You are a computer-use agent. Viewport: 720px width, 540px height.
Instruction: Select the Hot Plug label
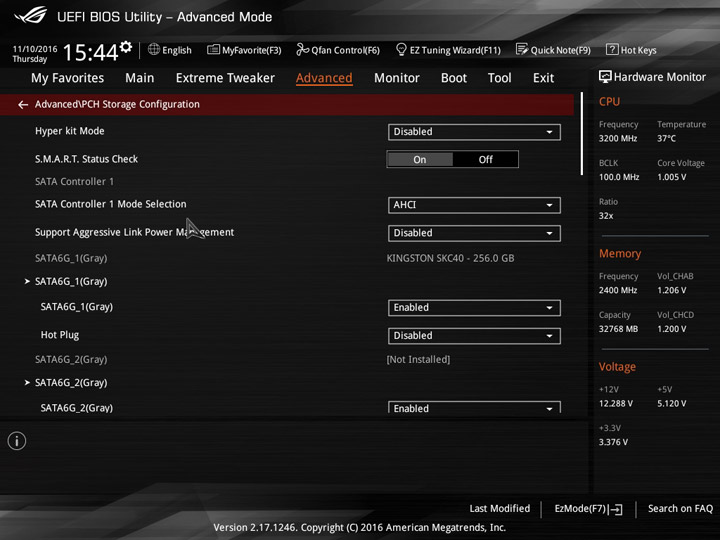(60, 335)
